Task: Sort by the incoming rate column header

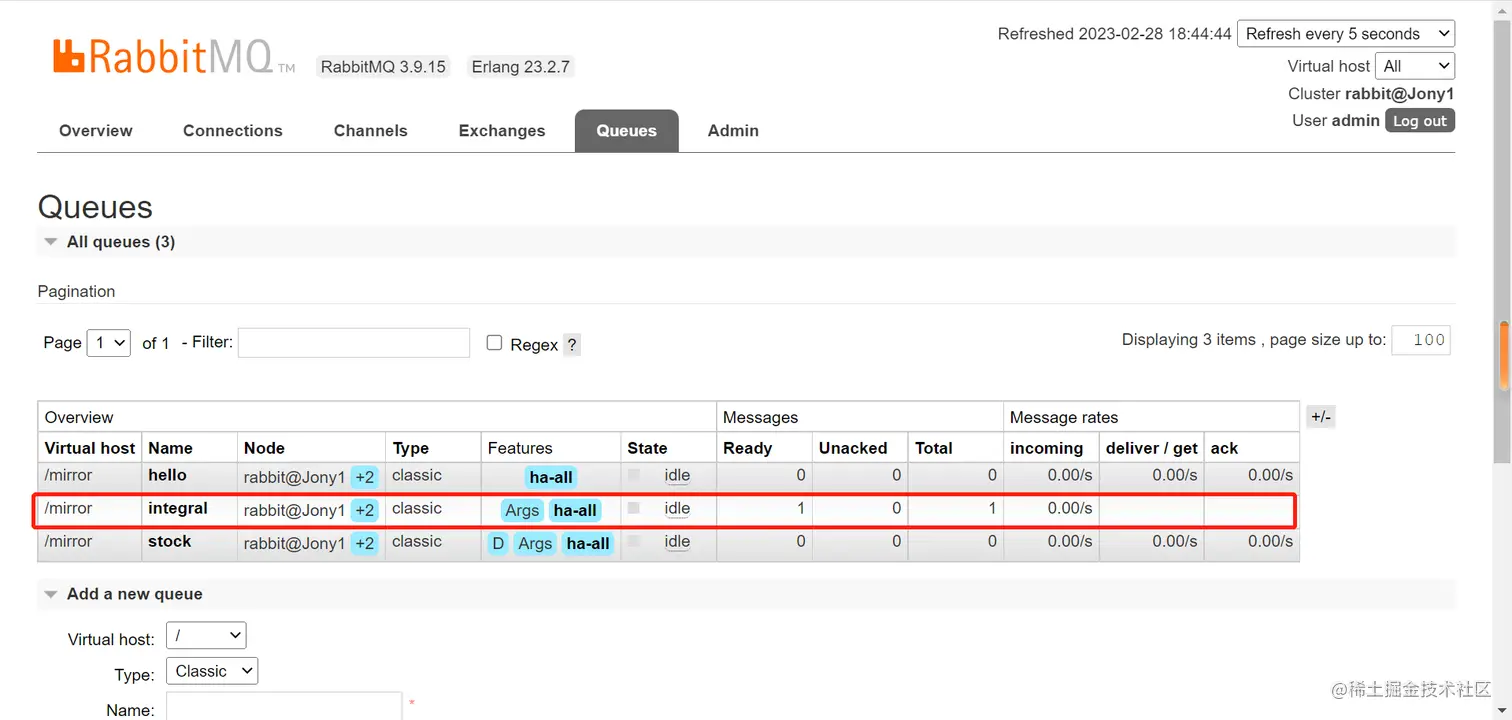Action: [x=1047, y=448]
